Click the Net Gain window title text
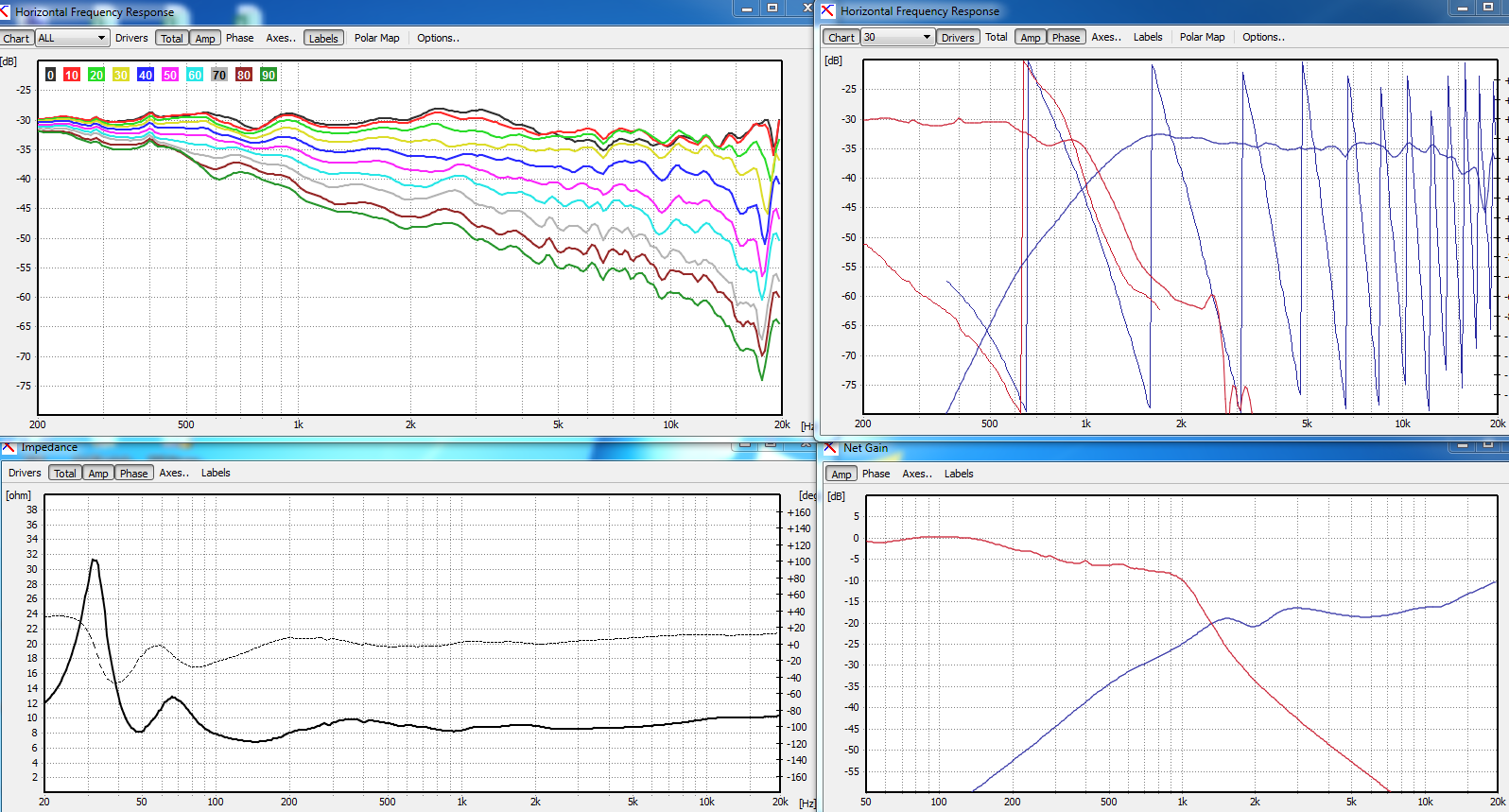Viewport: 1509px width, 812px height. click(x=866, y=447)
